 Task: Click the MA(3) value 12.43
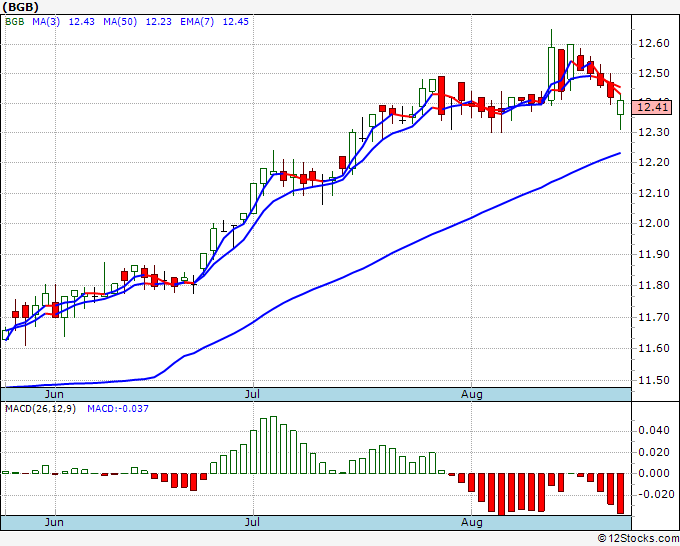point(82,21)
